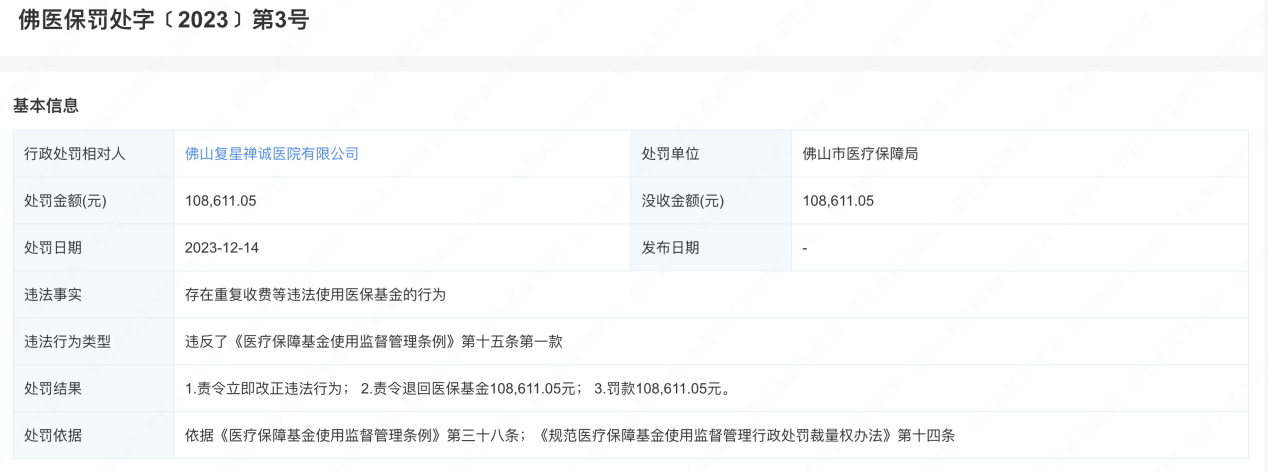Select the 基本信息 section heading
The height and width of the screenshot is (472, 1268).
pos(46,105)
